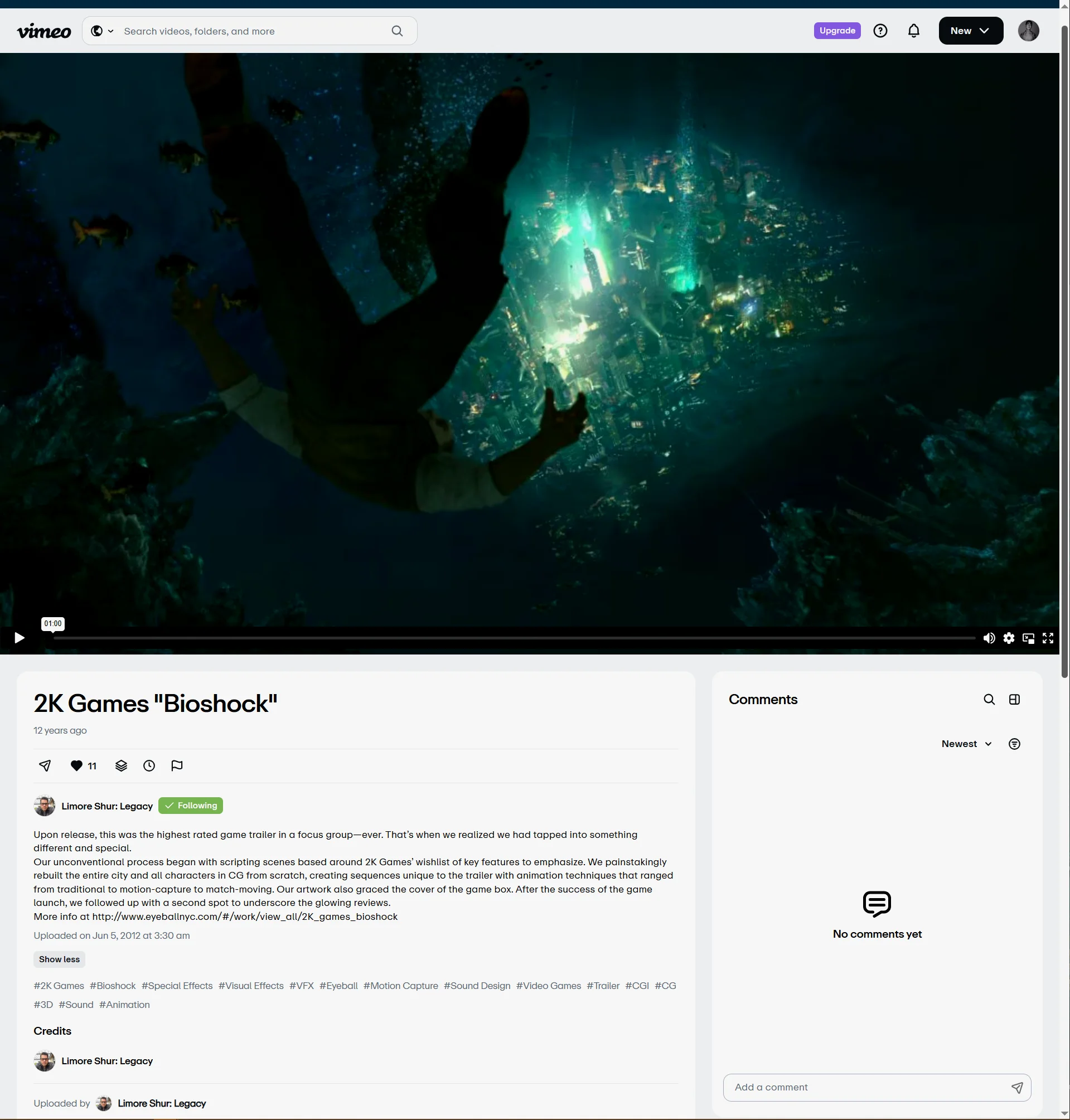Open the search scope globe dropdown
The height and width of the screenshot is (1120, 1070).
coord(102,31)
